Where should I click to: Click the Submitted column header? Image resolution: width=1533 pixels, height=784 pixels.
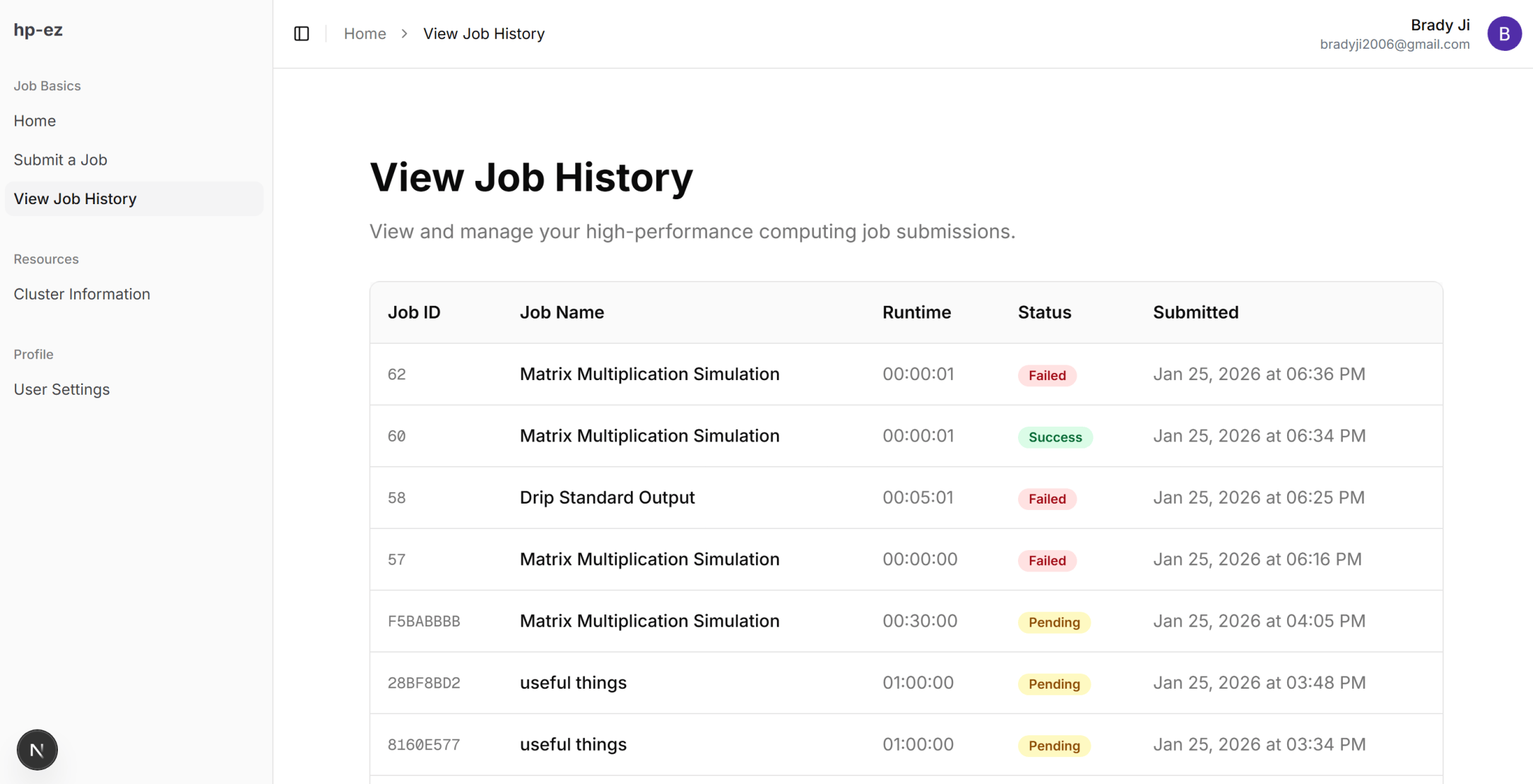(1195, 312)
